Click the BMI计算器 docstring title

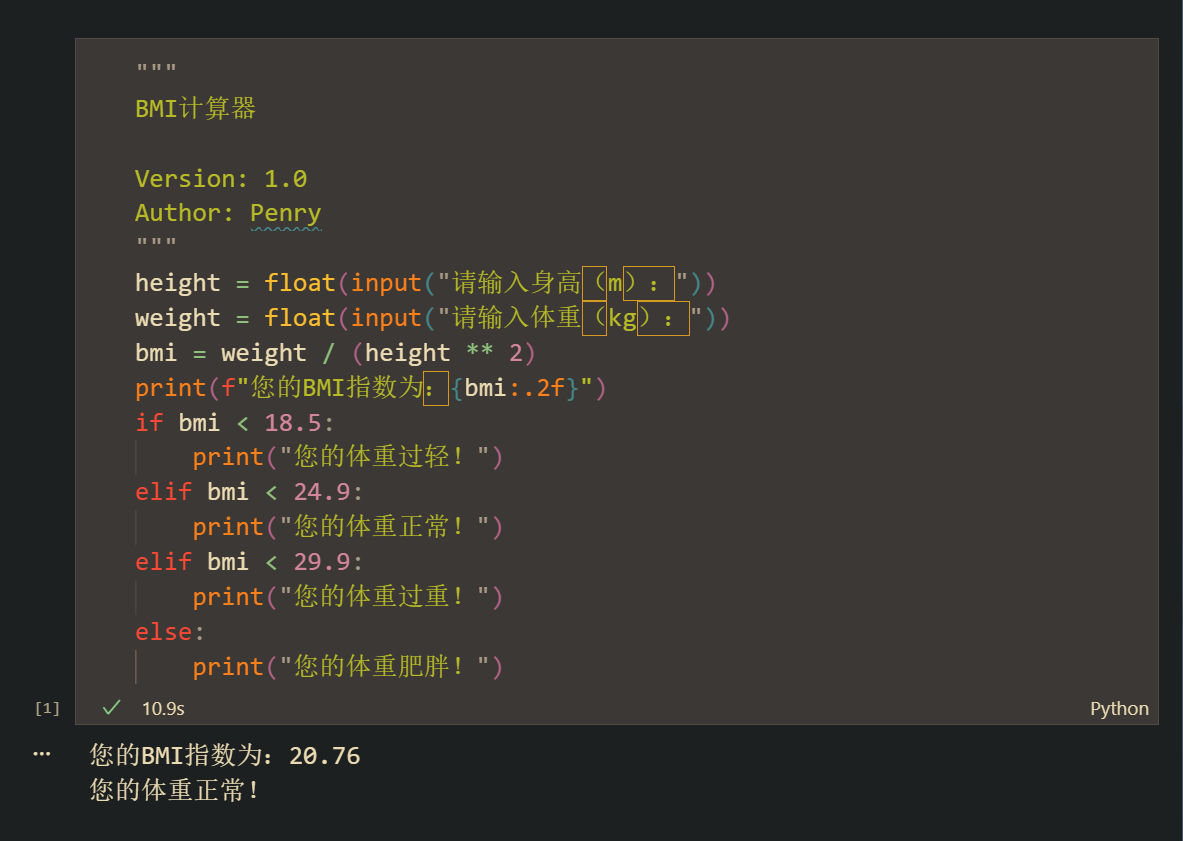(194, 108)
